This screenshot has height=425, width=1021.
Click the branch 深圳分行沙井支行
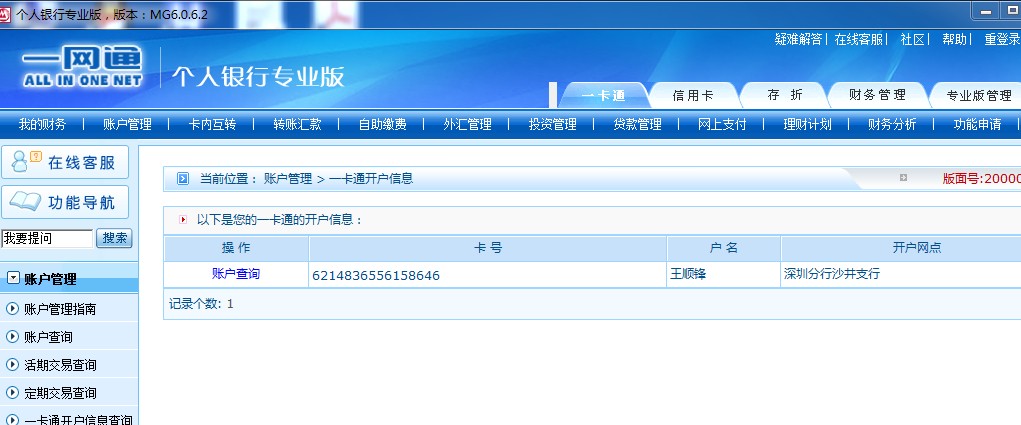pos(832,274)
